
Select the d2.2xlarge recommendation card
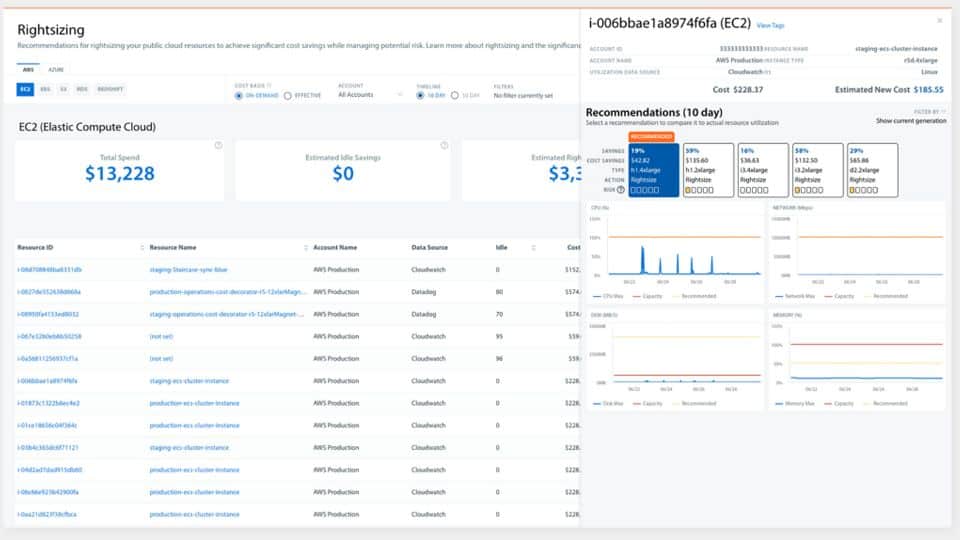[x=872, y=170]
